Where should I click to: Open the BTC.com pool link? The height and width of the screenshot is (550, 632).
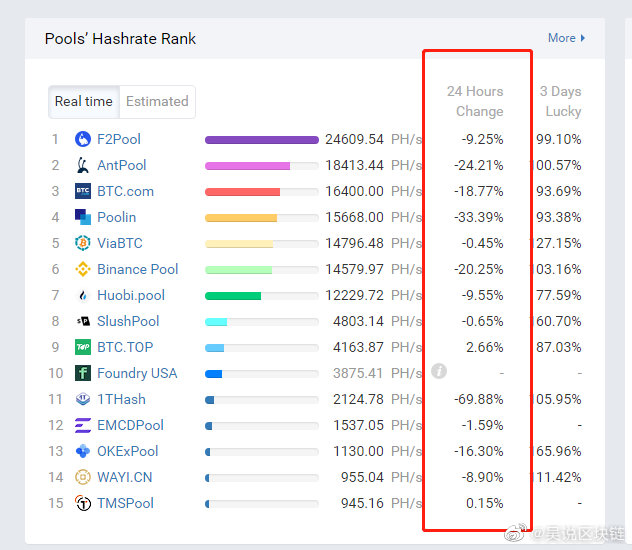(126, 191)
